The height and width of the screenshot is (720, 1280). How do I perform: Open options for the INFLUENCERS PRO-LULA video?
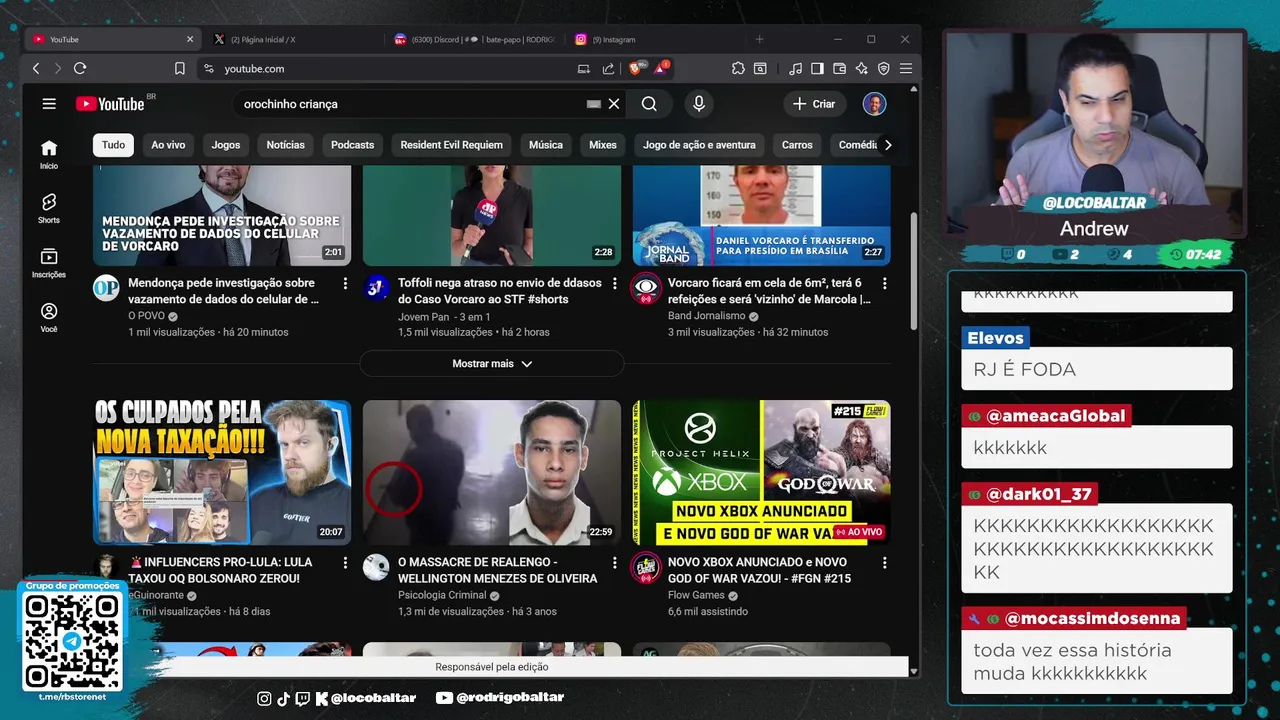click(345, 563)
